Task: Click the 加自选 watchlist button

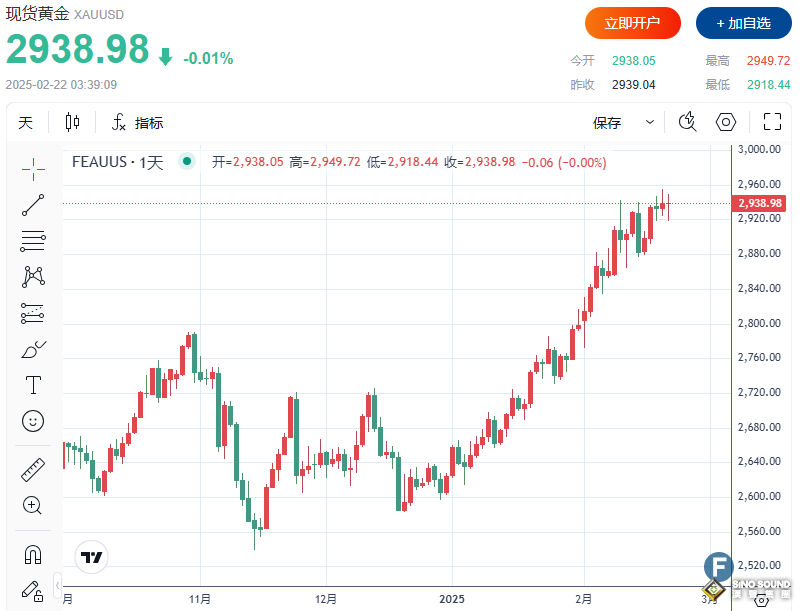Action: coord(743,22)
